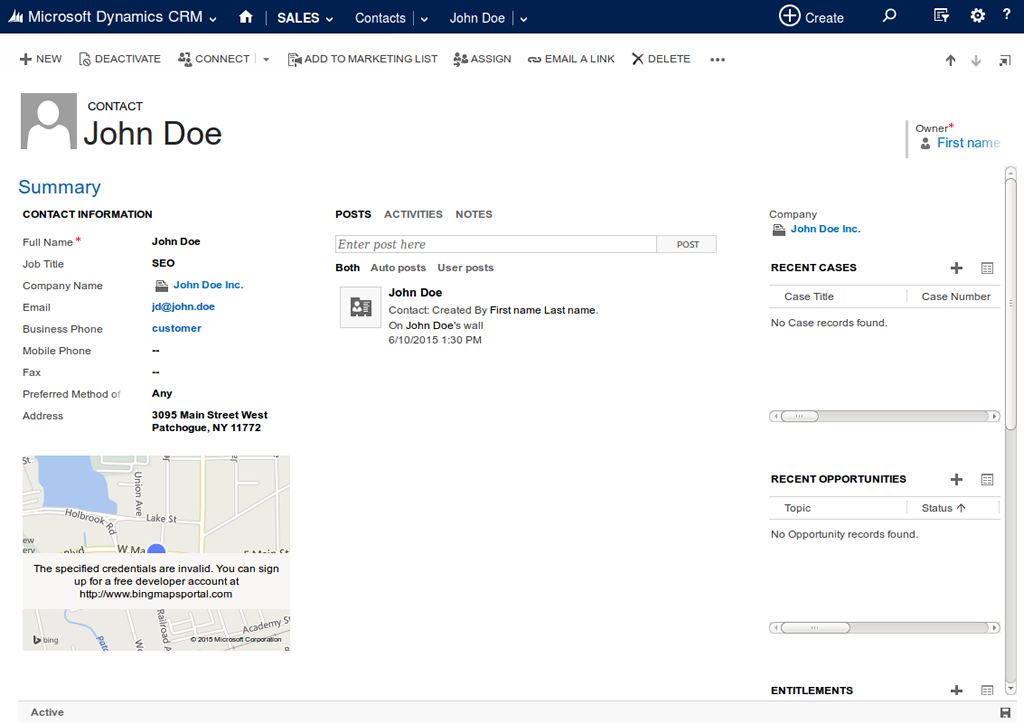
Task: Filter to User posts
Action: pos(466,268)
